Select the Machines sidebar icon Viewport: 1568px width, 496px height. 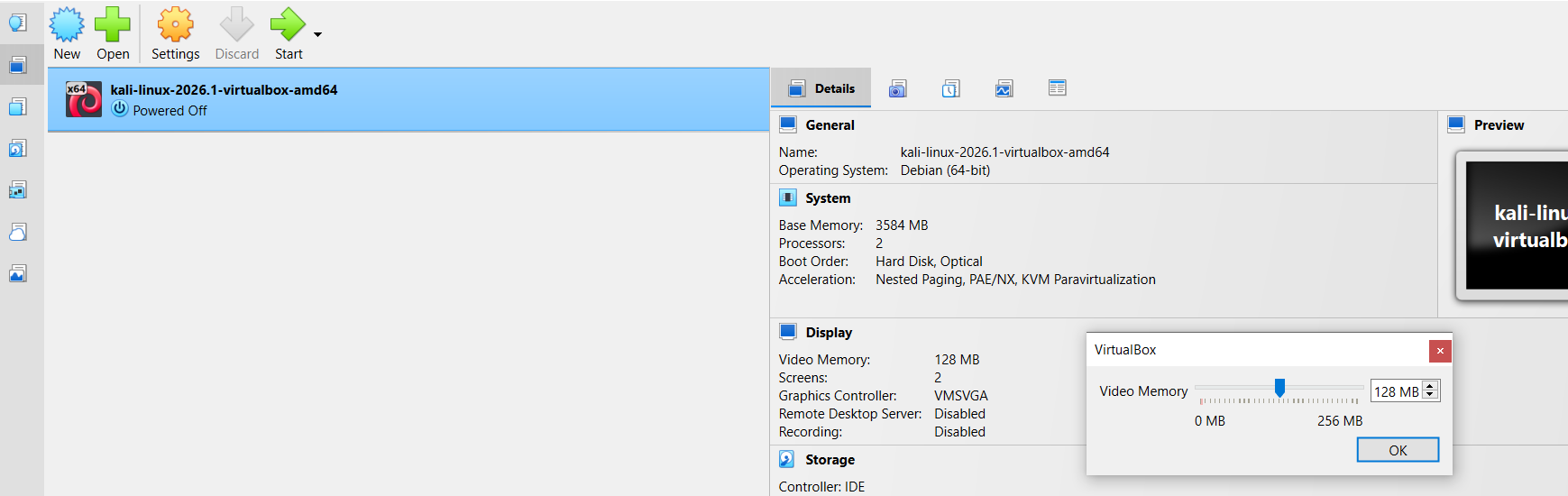pos(18,65)
